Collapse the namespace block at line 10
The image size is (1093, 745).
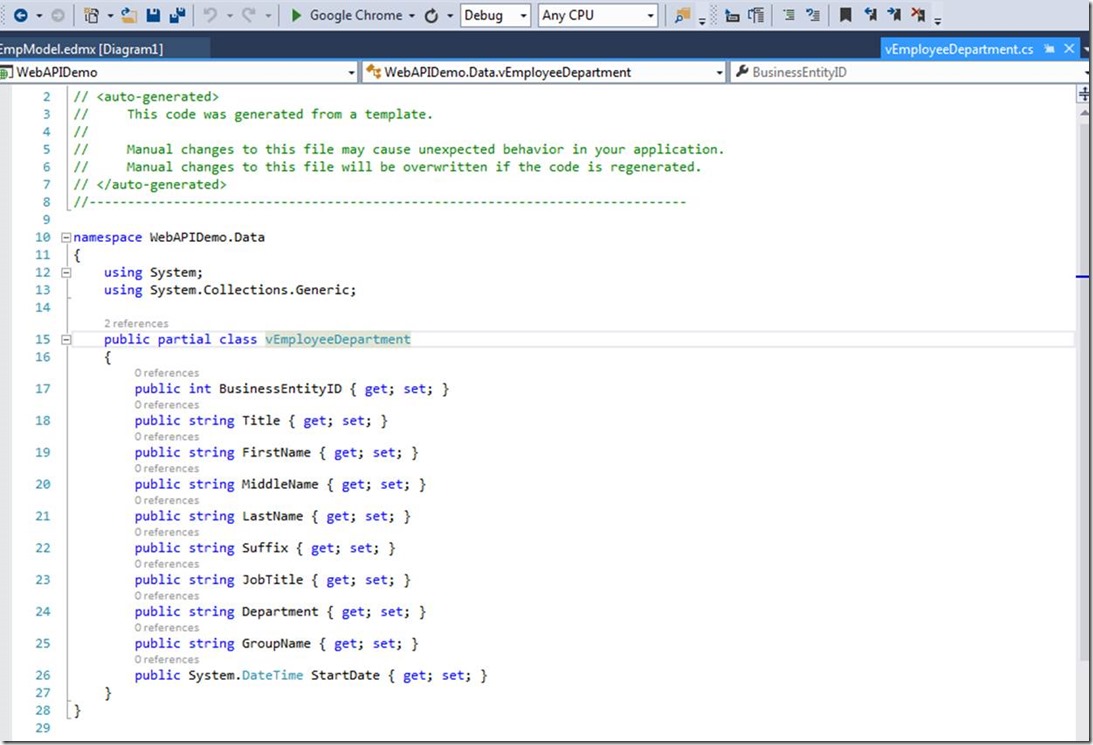point(66,237)
